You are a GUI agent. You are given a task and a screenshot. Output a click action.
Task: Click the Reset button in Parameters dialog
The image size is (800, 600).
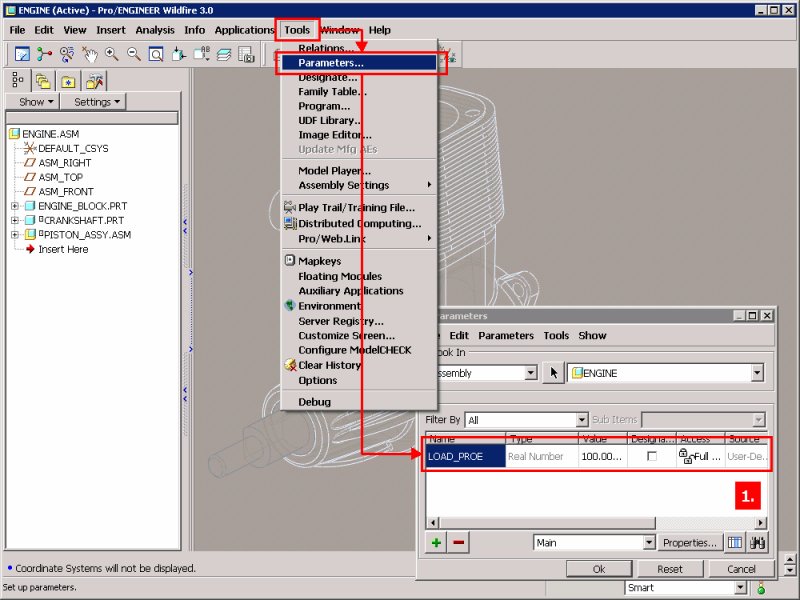[x=670, y=569]
